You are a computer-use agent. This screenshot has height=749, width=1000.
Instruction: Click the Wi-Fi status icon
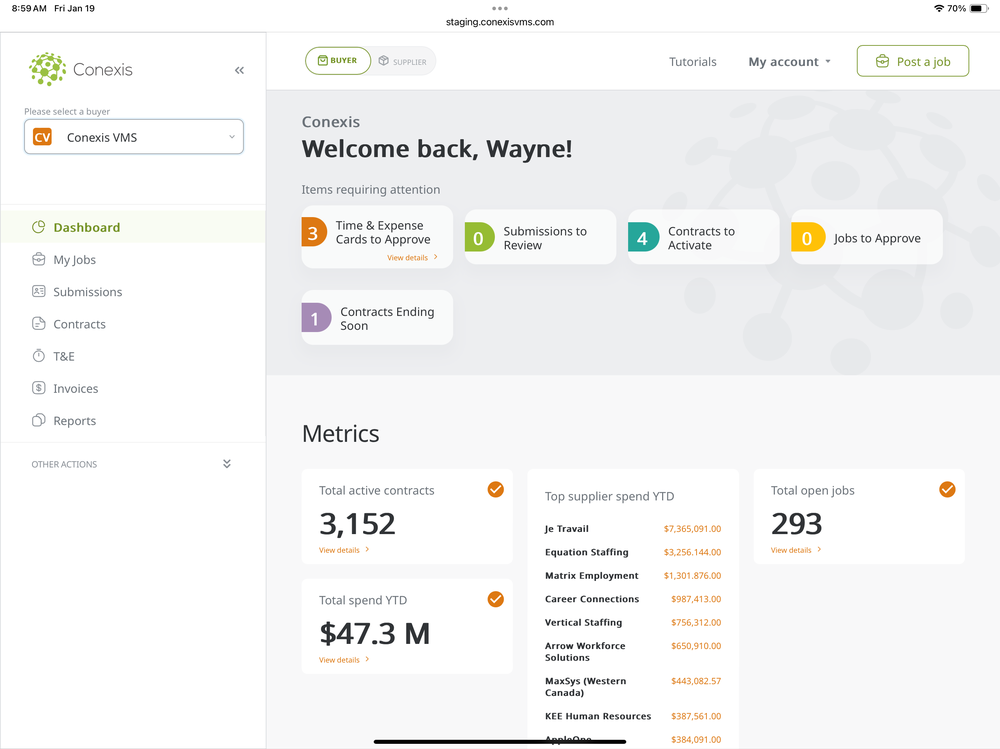pyautogui.click(x=939, y=8)
